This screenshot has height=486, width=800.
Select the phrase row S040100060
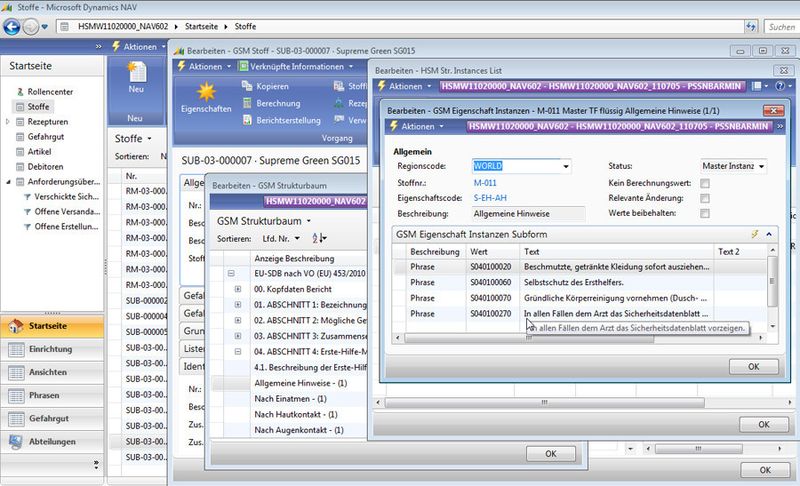[x=579, y=283]
